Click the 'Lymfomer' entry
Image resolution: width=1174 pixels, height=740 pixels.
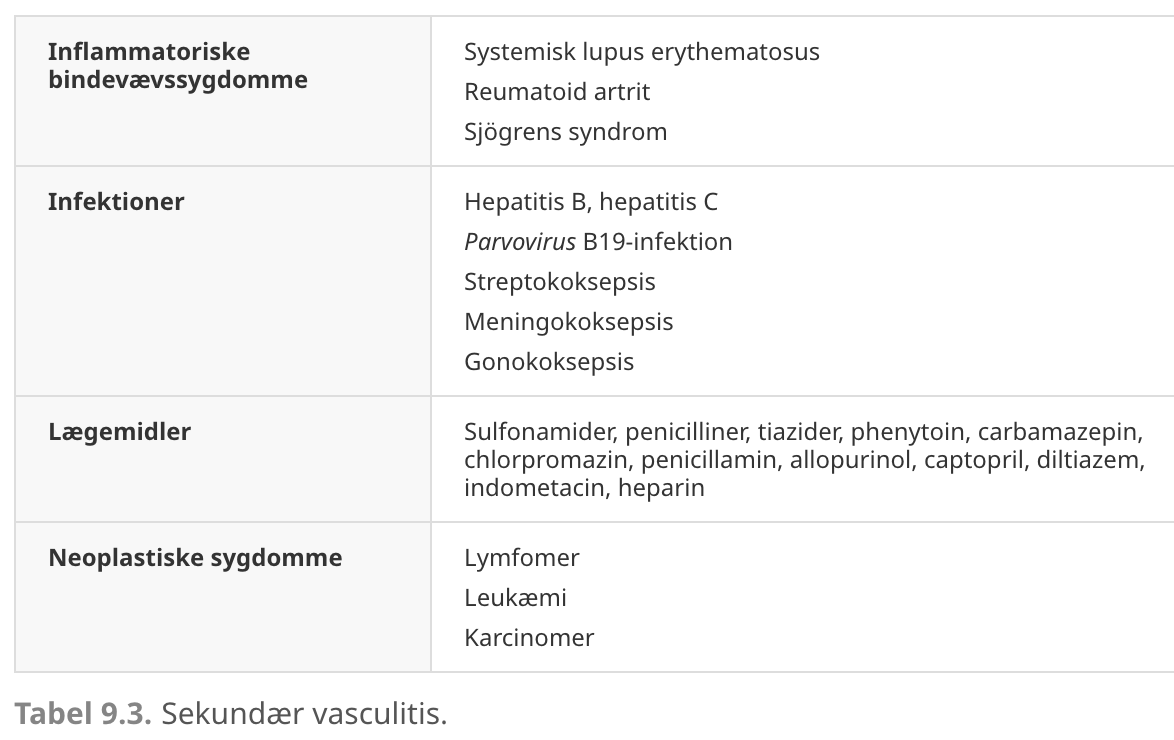point(522,558)
